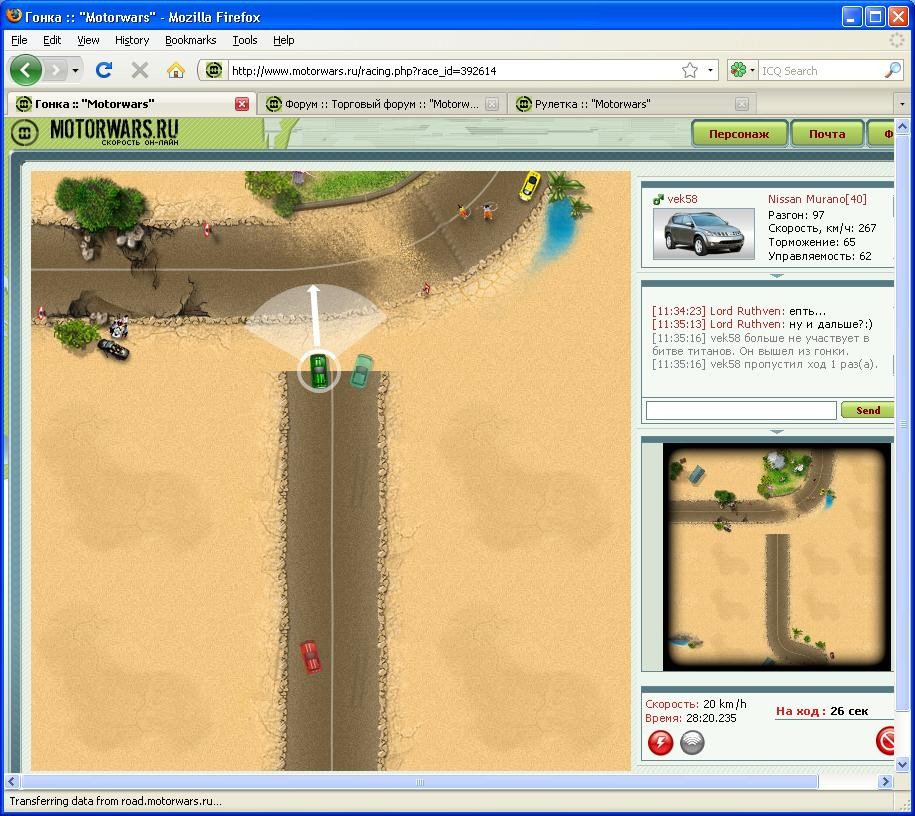The height and width of the screenshot is (816, 915).
Task: Open the History menu
Action: [x=132, y=40]
